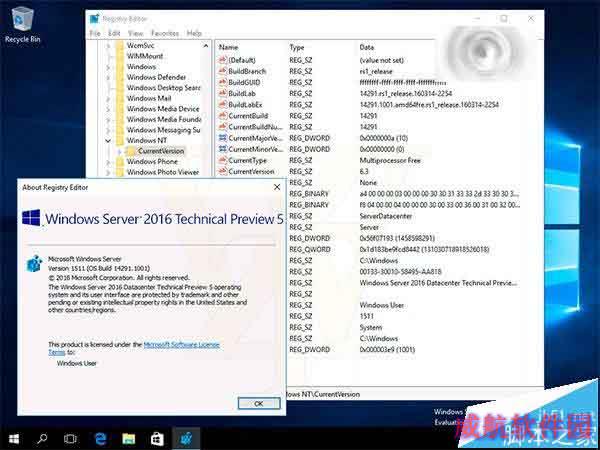Click the 0x0000000a (10) data value
This screenshot has width=600, height=450.
(384, 138)
